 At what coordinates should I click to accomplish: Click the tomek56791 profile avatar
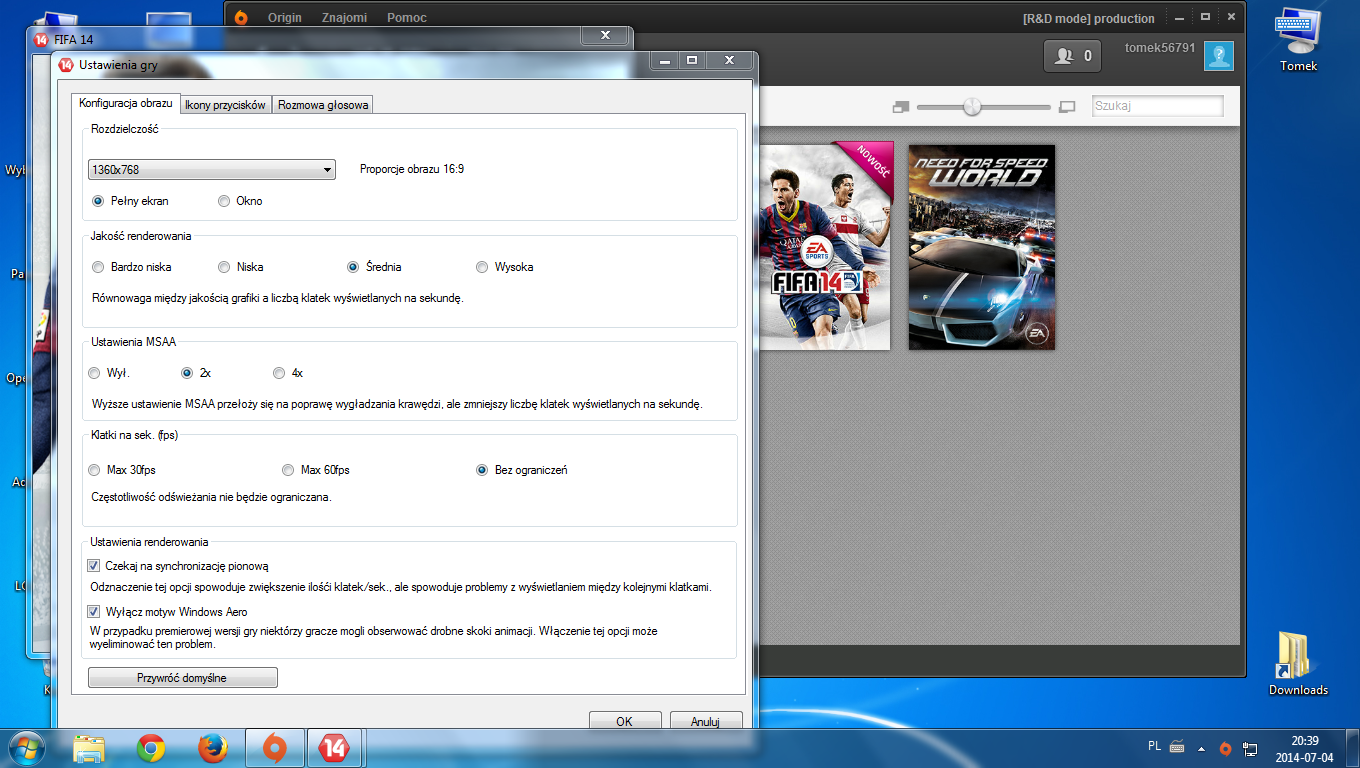click(x=1218, y=57)
